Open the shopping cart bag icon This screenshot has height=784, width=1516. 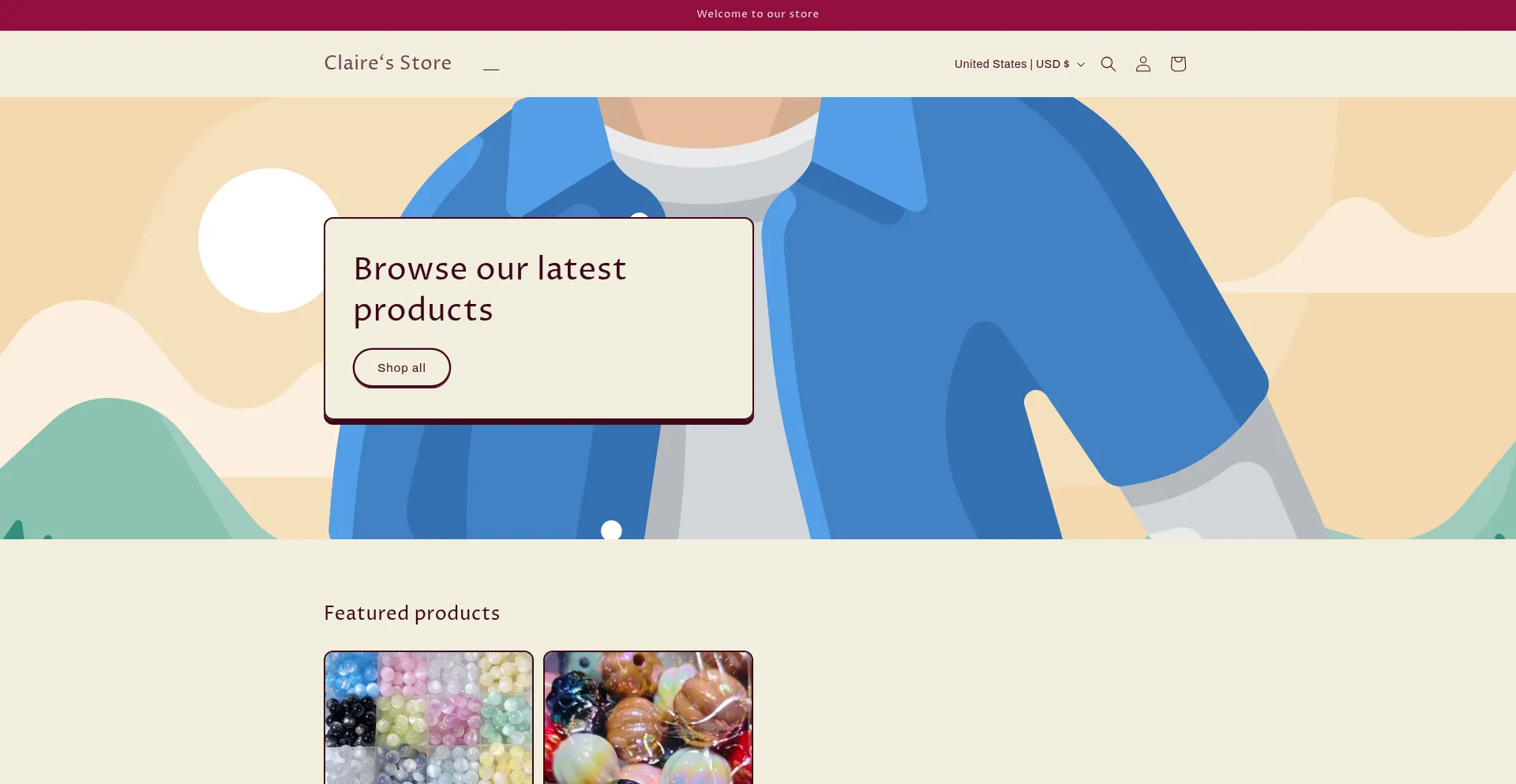coord(1177,64)
